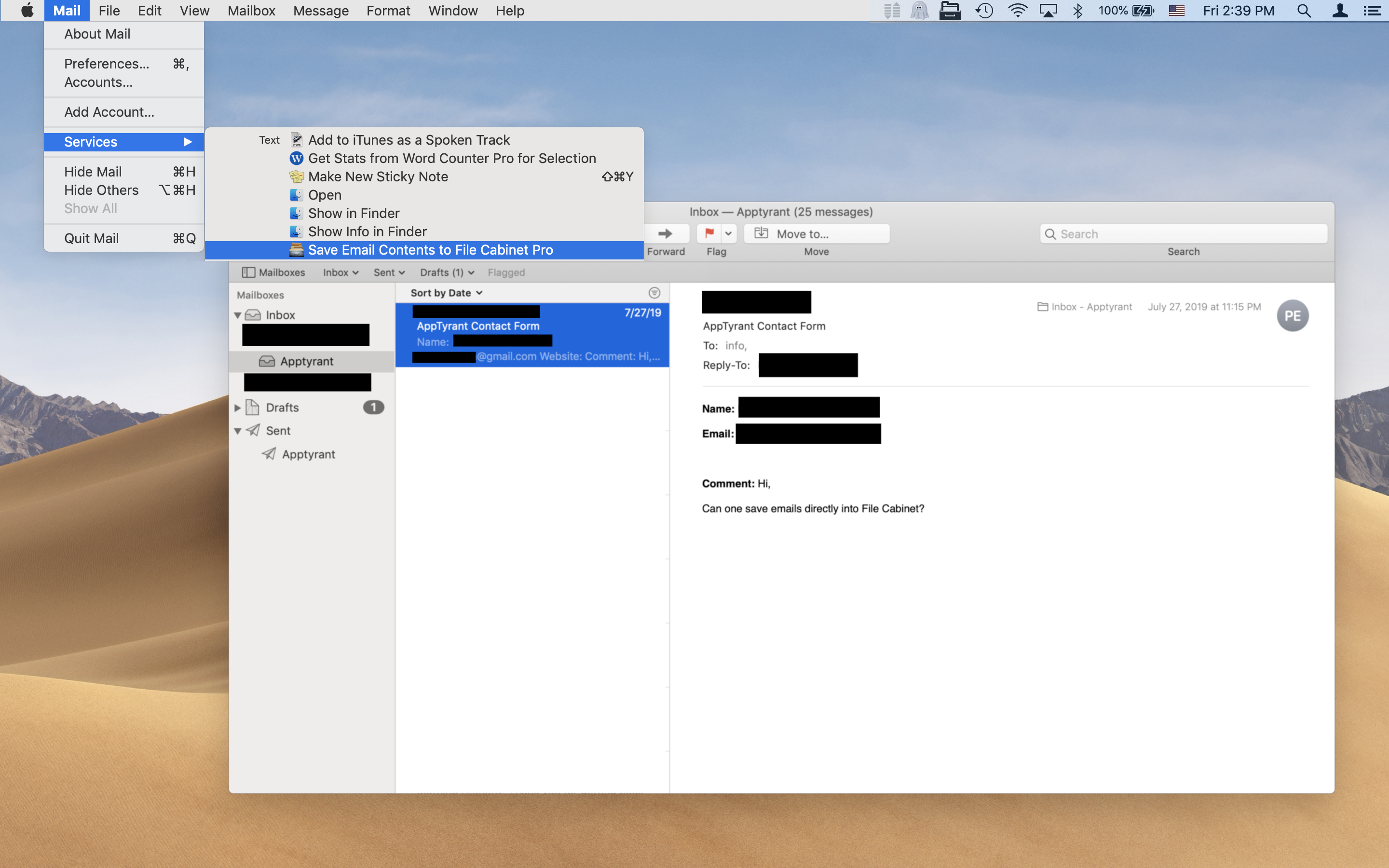The width and height of the screenshot is (1389, 868).
Task: Select the Drafts mailbox
Action: coord(312,407)
